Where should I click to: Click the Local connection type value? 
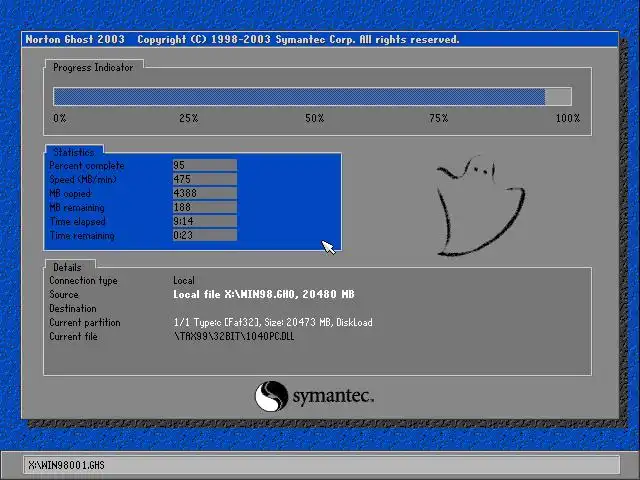(184, 280)
